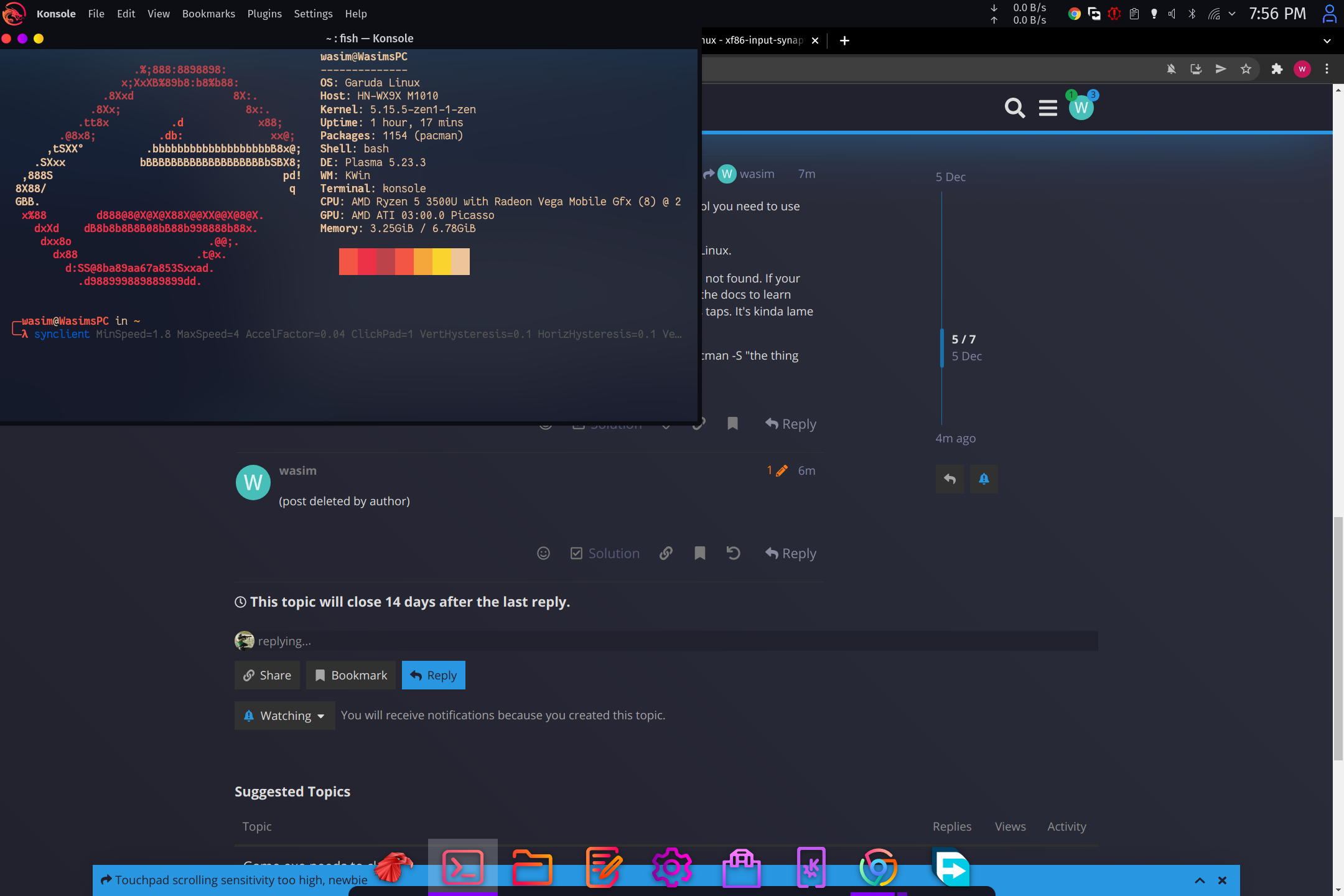Bookmark this page with the star icon

(1246, 69)
